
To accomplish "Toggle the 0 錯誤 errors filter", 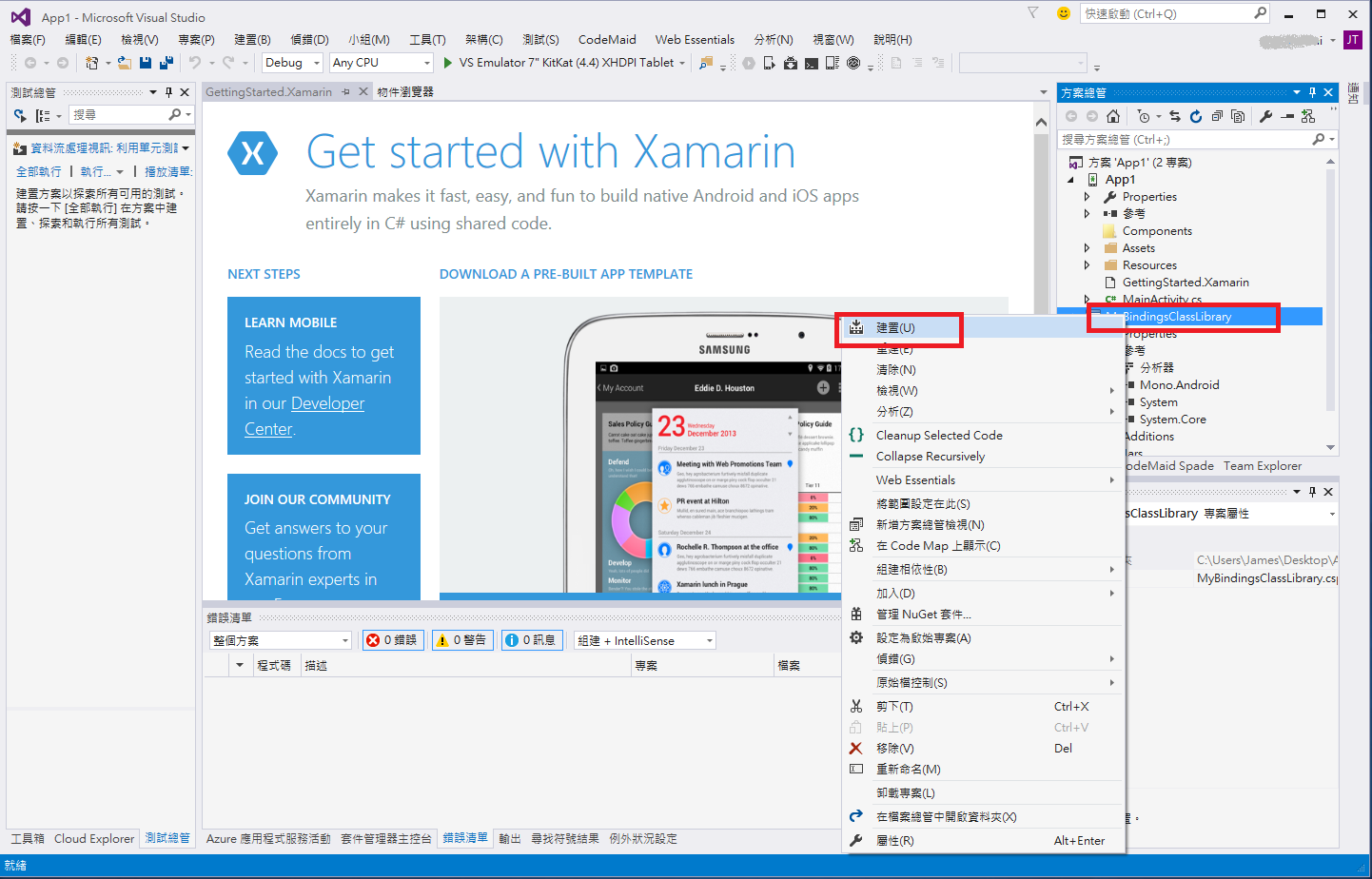I will click(394, 640).
